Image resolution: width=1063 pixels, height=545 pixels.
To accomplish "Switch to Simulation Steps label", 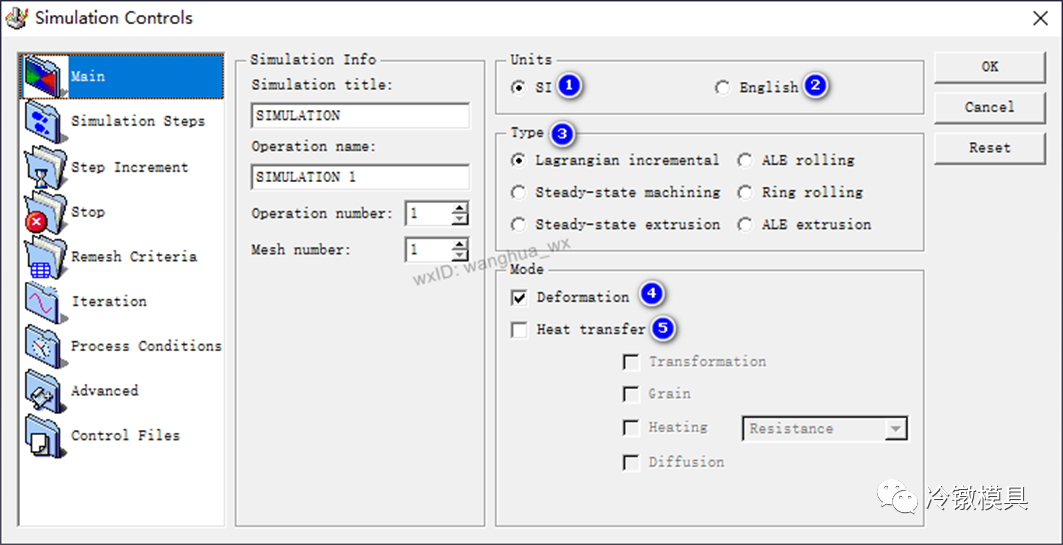I will [x=138, y=121].
